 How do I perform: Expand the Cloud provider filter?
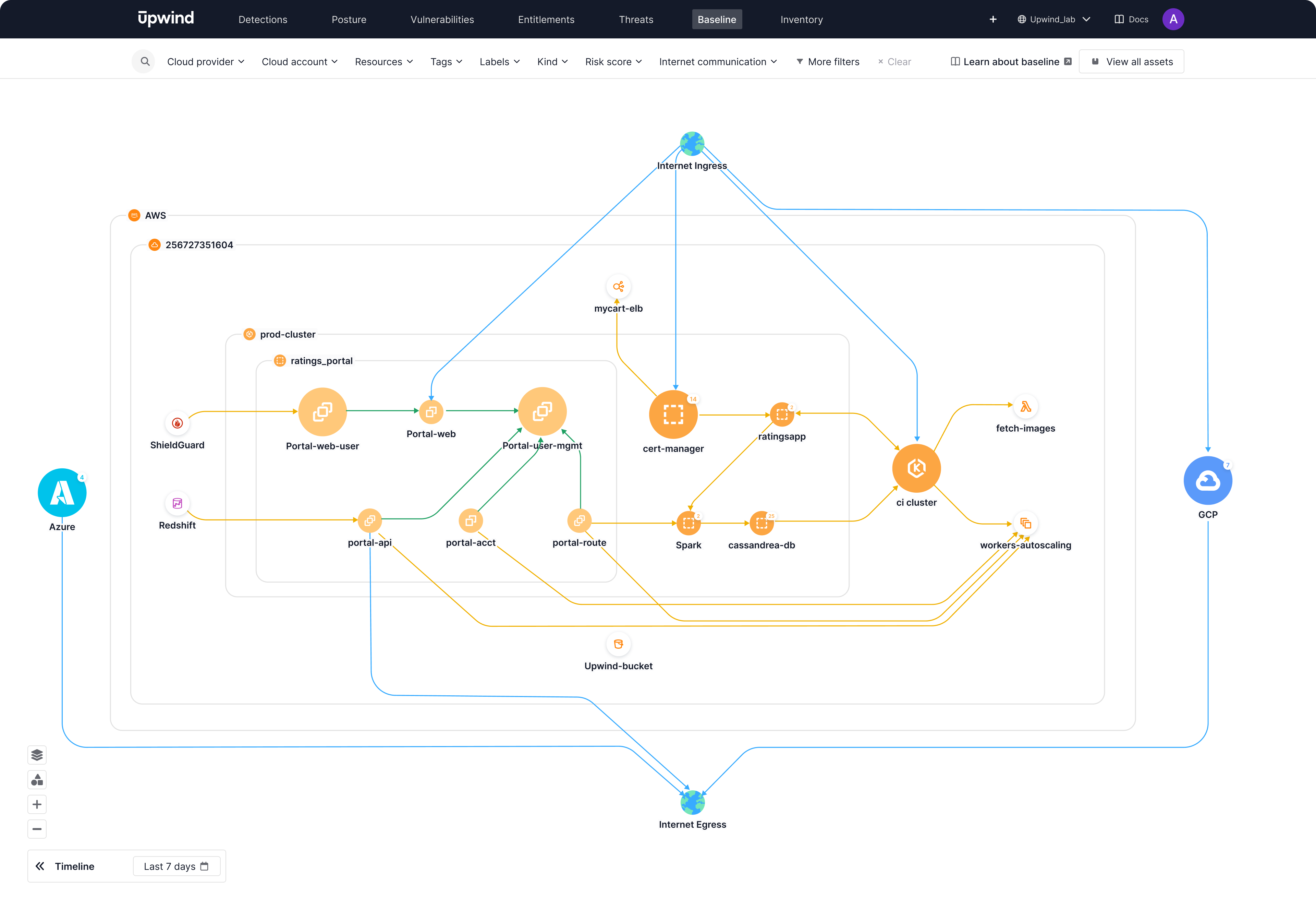click(206, 61)
